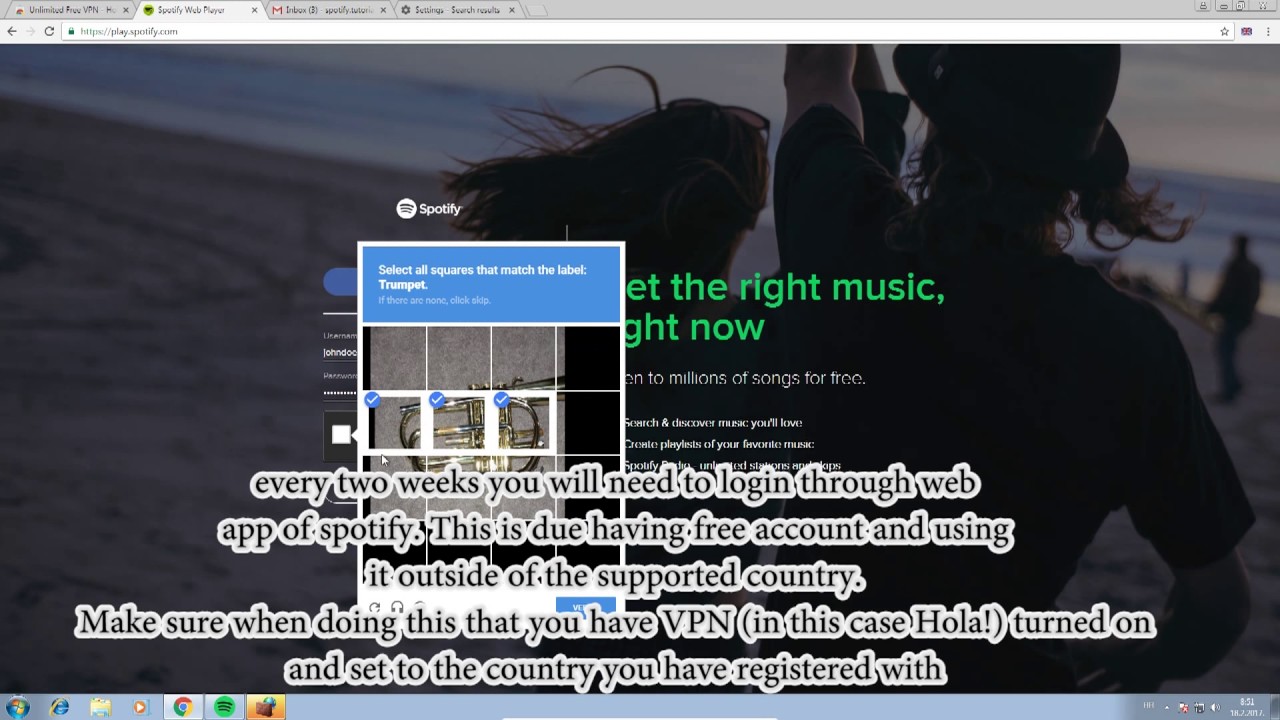This screenshot has width=1280, height=720.
Task: Select the black tile beside checked tiles
Action: (x=588, y=423)
